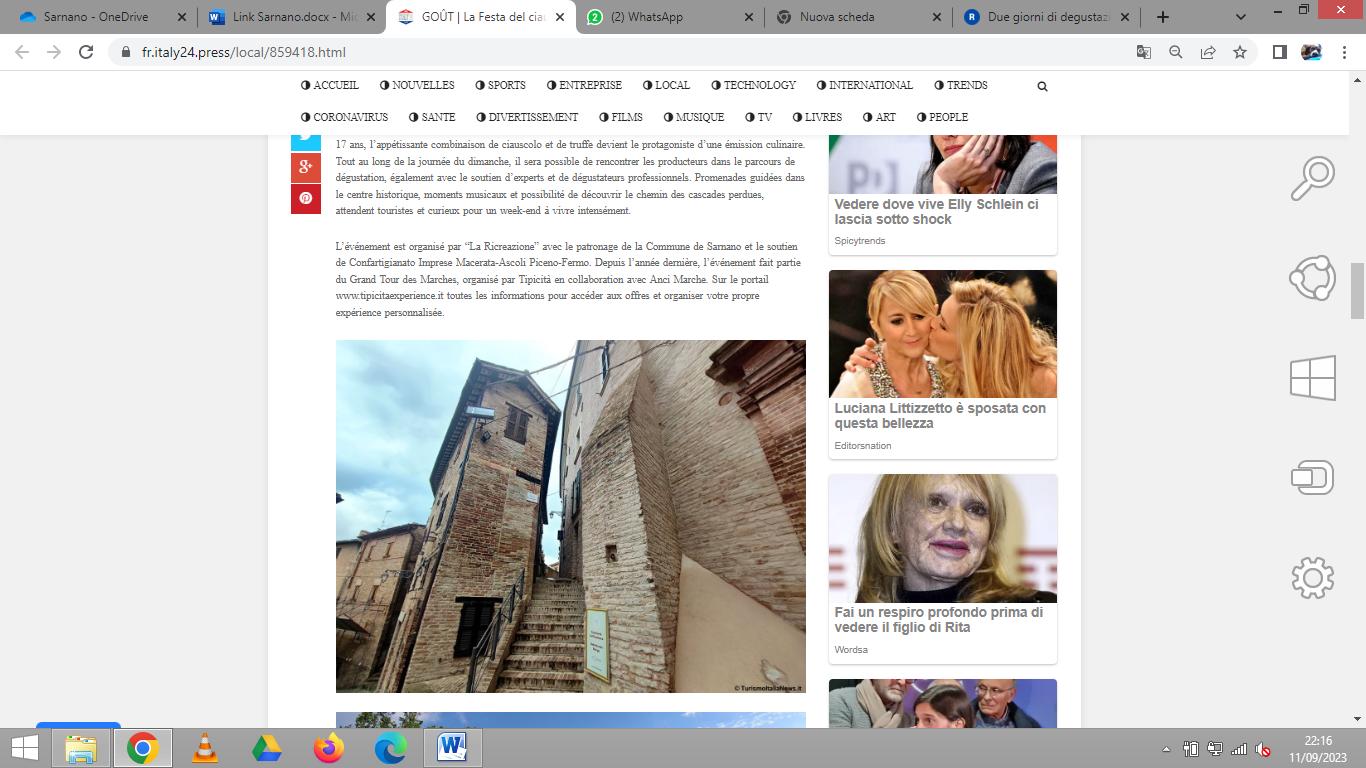Open the Devices charm
This screenshot has width=1366, height=768.
tap(1313, 477)
